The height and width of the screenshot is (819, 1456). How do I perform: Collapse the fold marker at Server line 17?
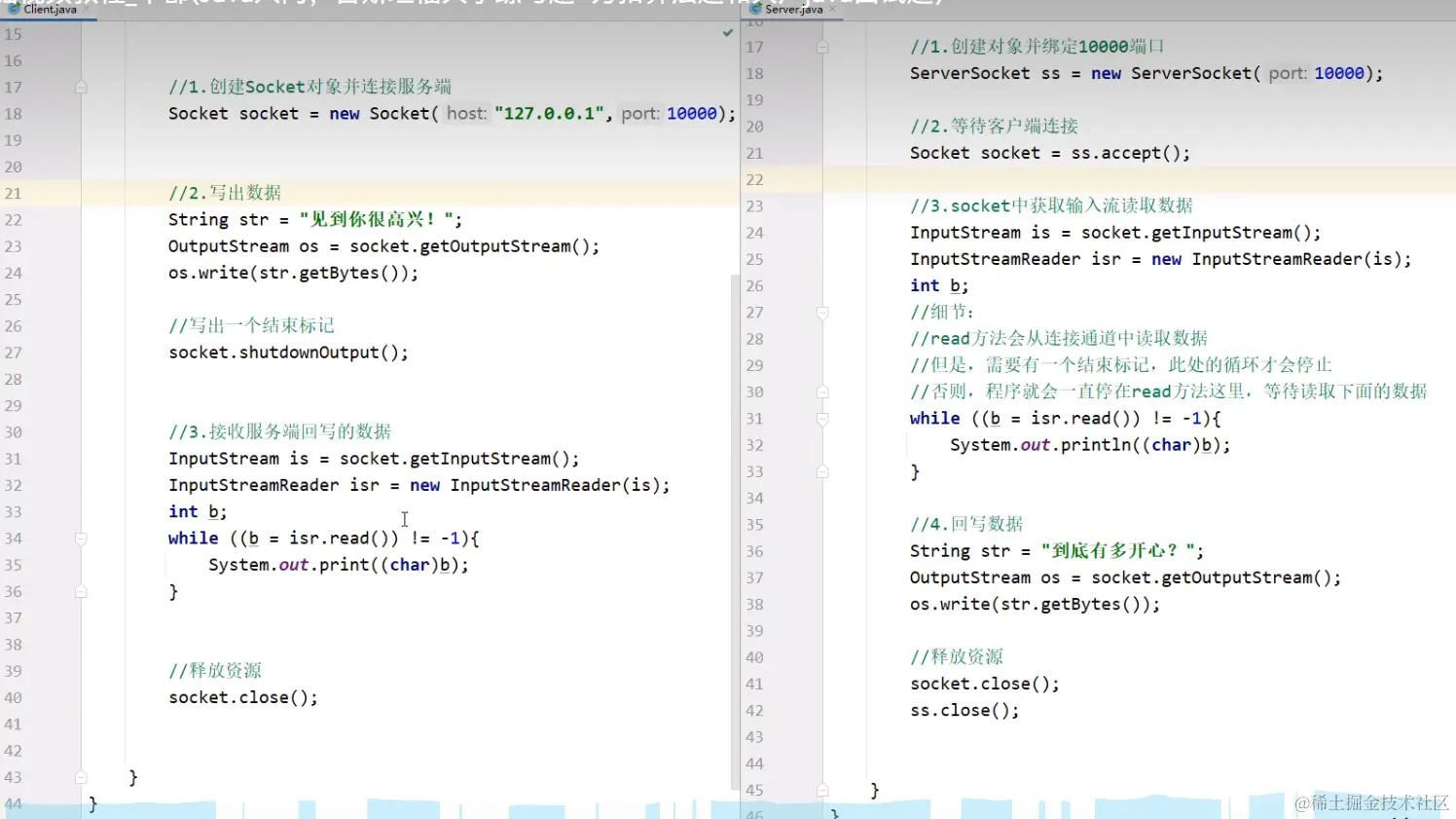pyautogui.click(x=822, y=47)
